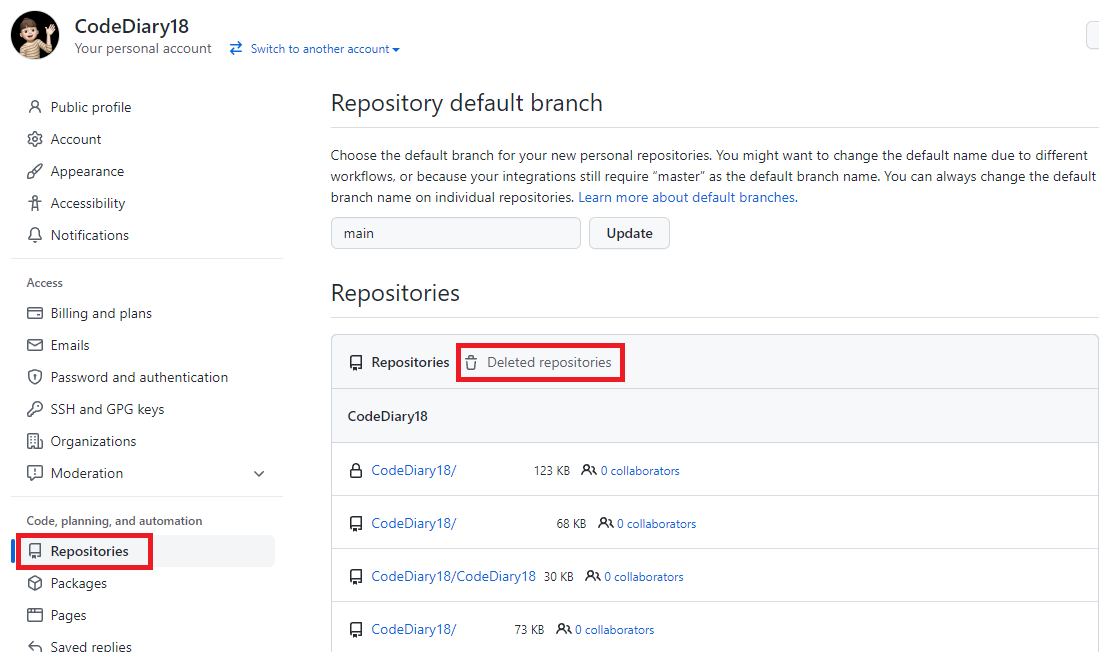Viewport: 1099px width, 652px height.
Task: Click the repo icon on the 68 KB row
Action: [356, 524]
